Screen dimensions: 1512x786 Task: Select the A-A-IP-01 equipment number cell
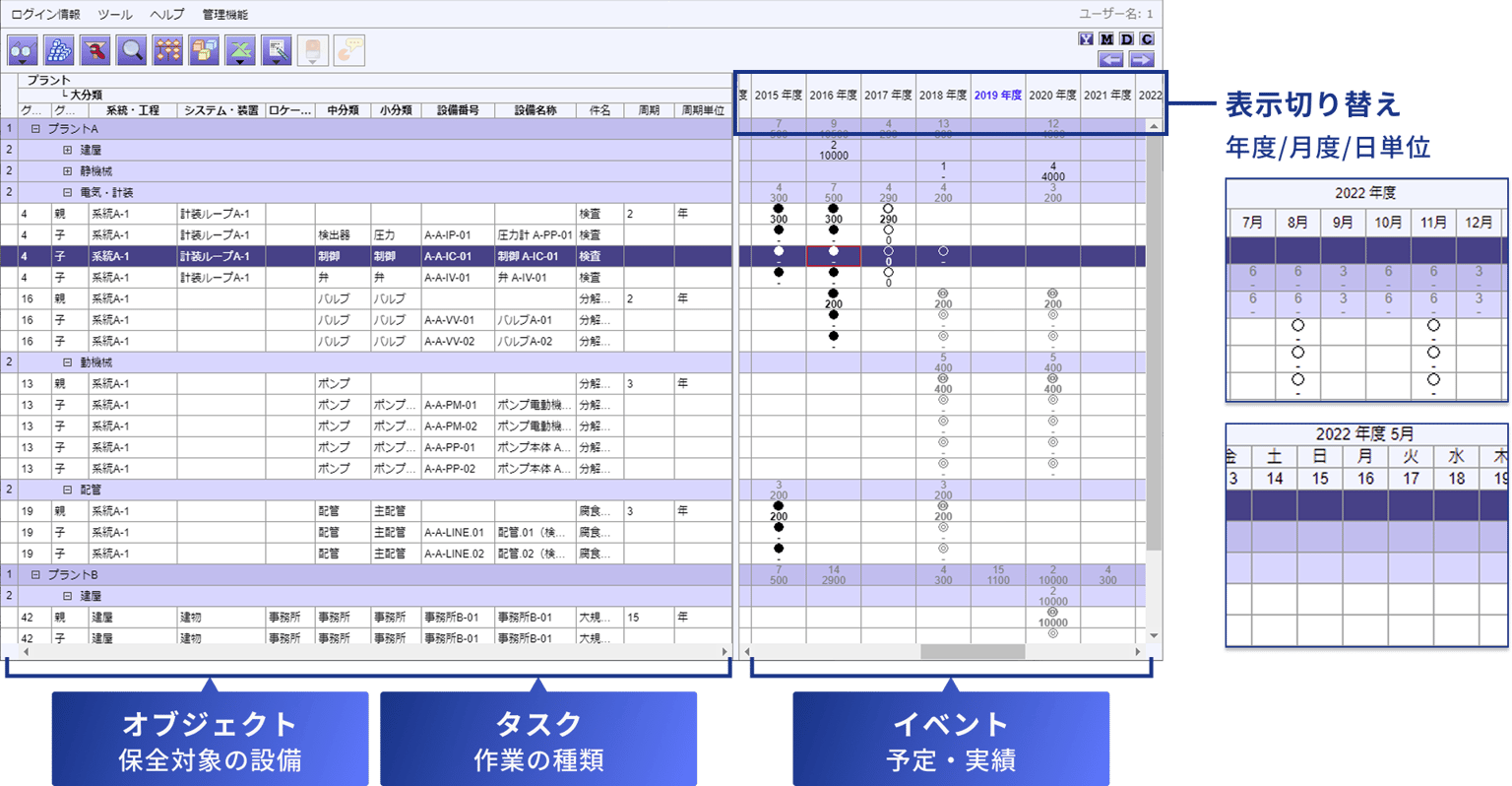tap(458, 235)
